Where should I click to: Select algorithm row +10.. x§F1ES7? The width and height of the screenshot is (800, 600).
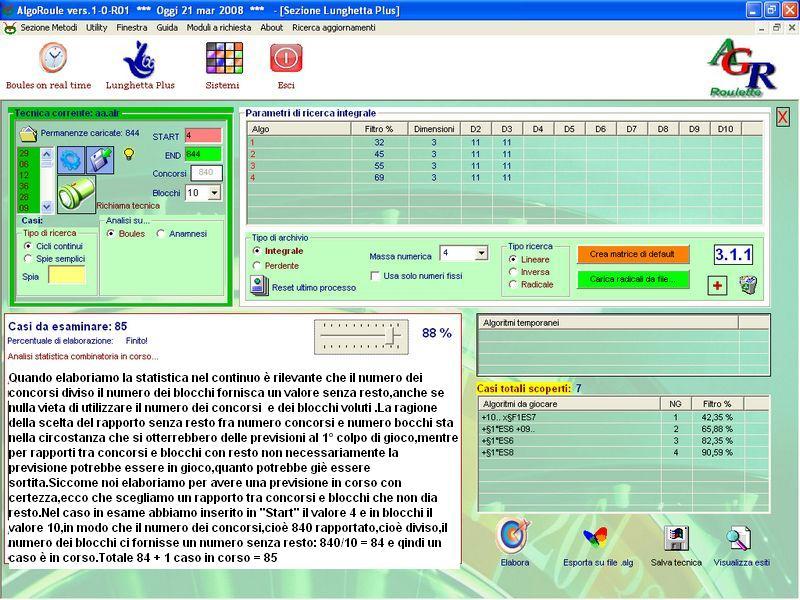[623, 417]
